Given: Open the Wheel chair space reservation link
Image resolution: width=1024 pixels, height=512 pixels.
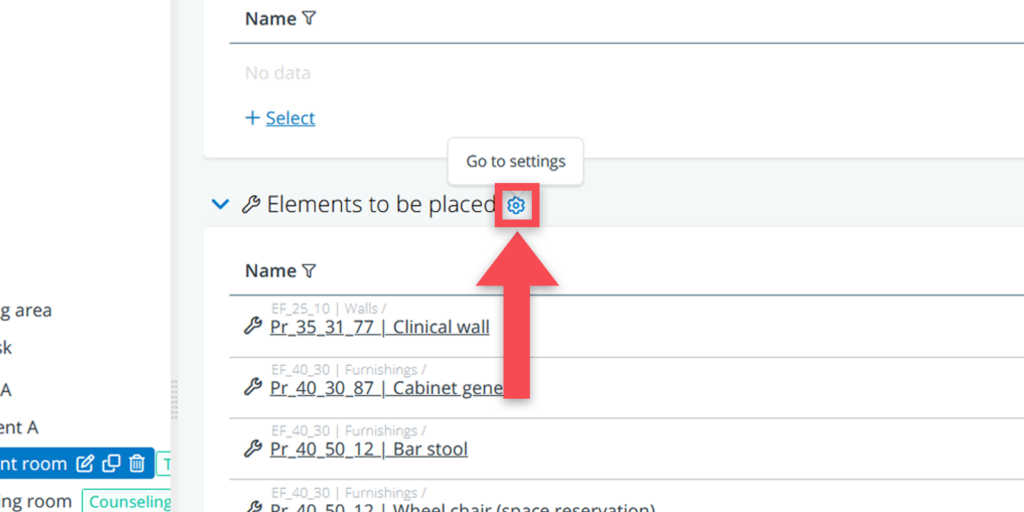Looking at the screenshot, I should (x=462, y=507).
